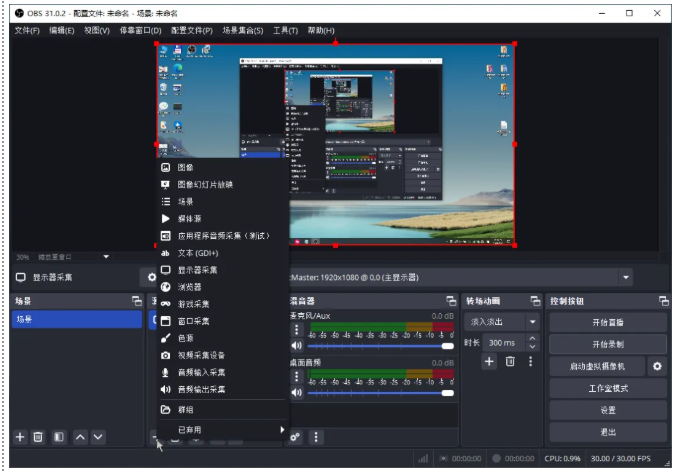The height and width of the screenshot is (472, 673).
Task: Open 桌面音频 three-dot options menu
Action: tap(297, 376)
